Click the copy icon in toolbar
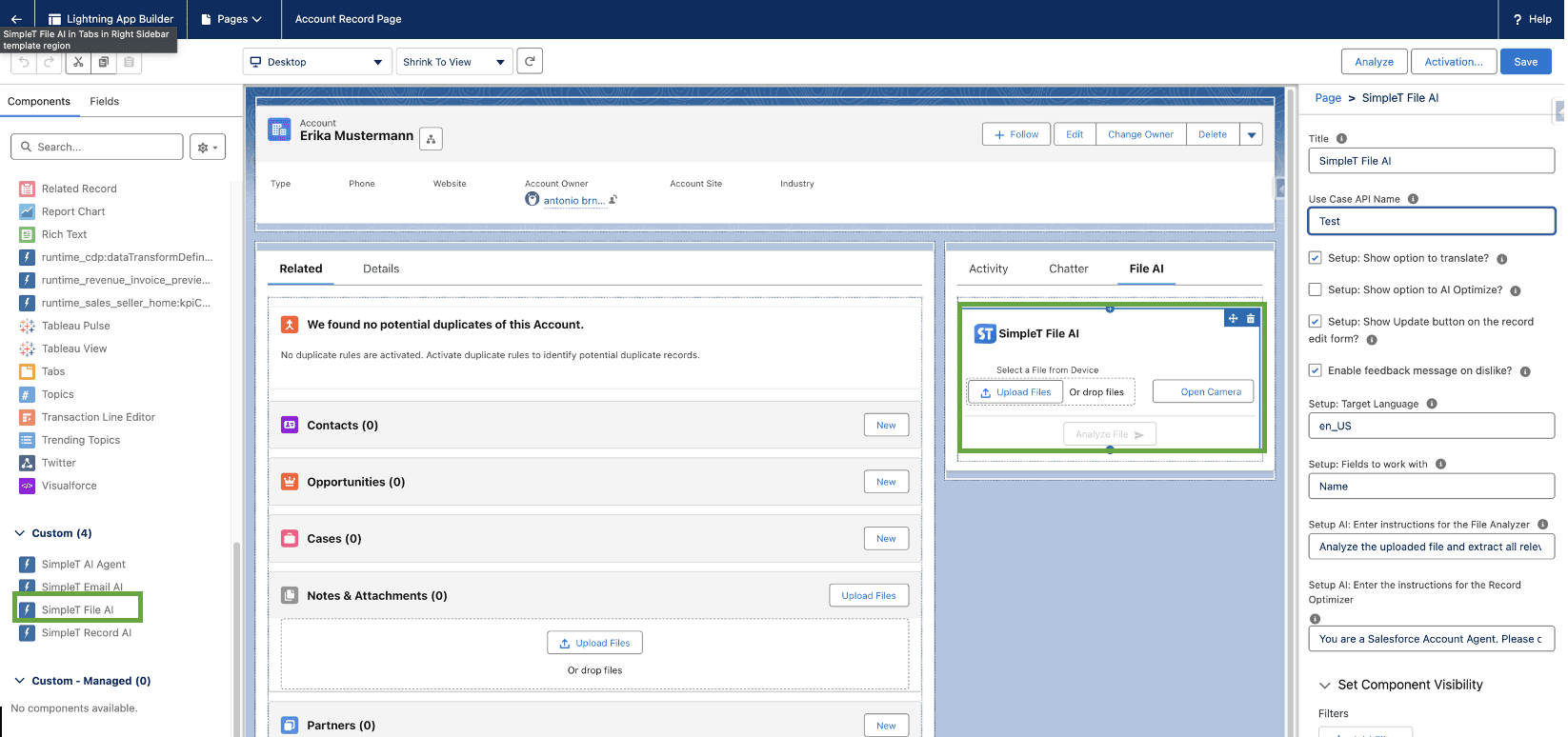 104,62
